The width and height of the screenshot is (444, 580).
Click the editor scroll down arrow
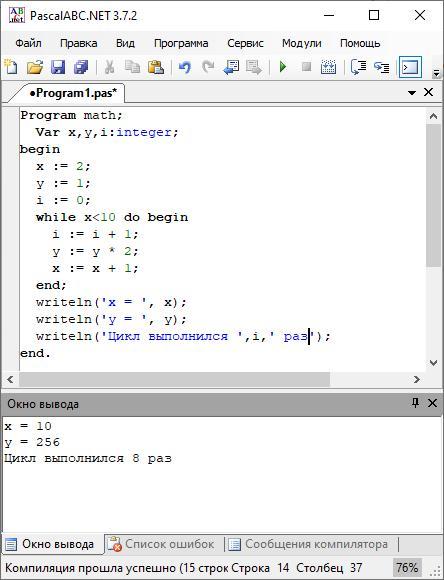[433, 363]
